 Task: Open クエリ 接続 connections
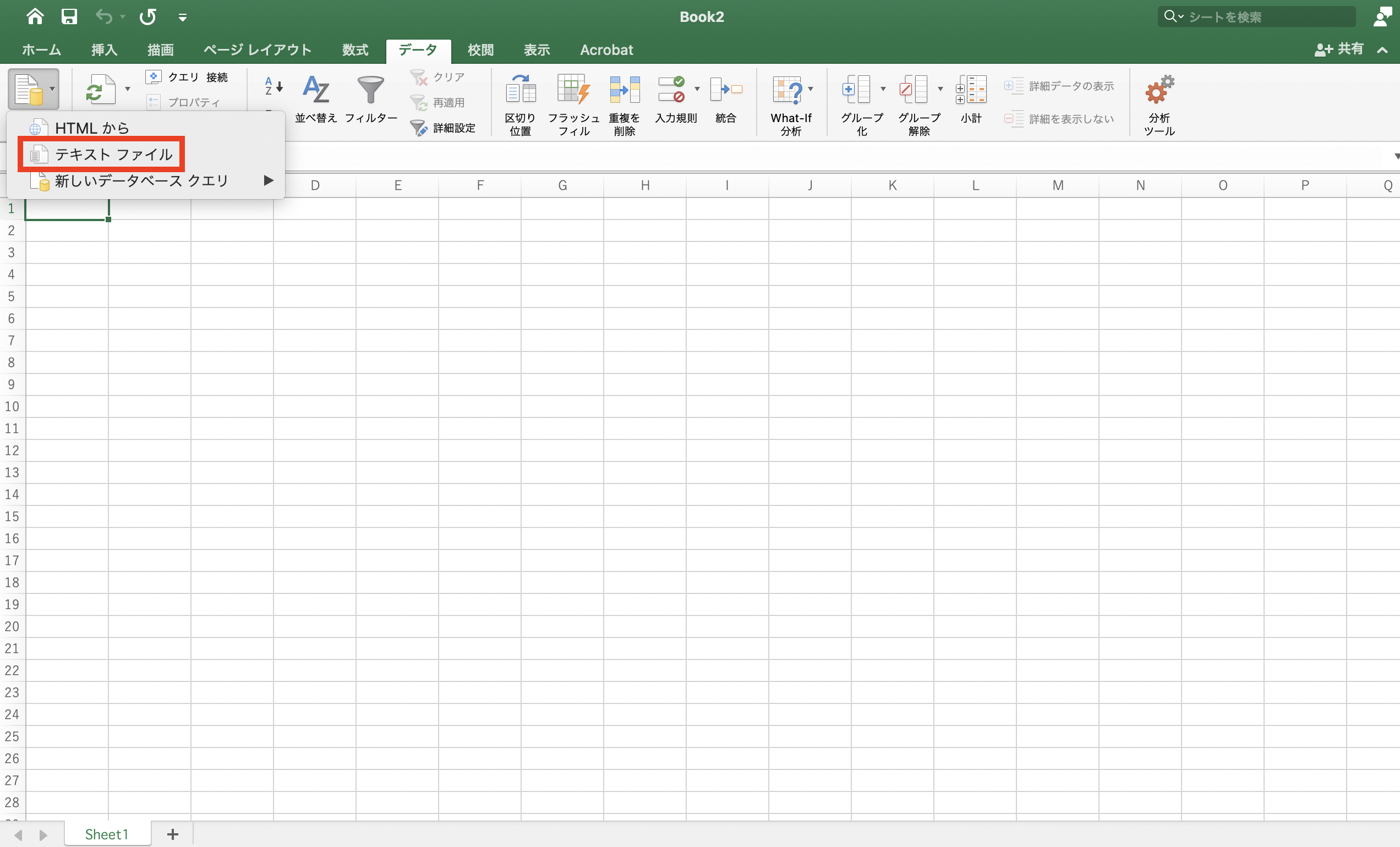187,76
